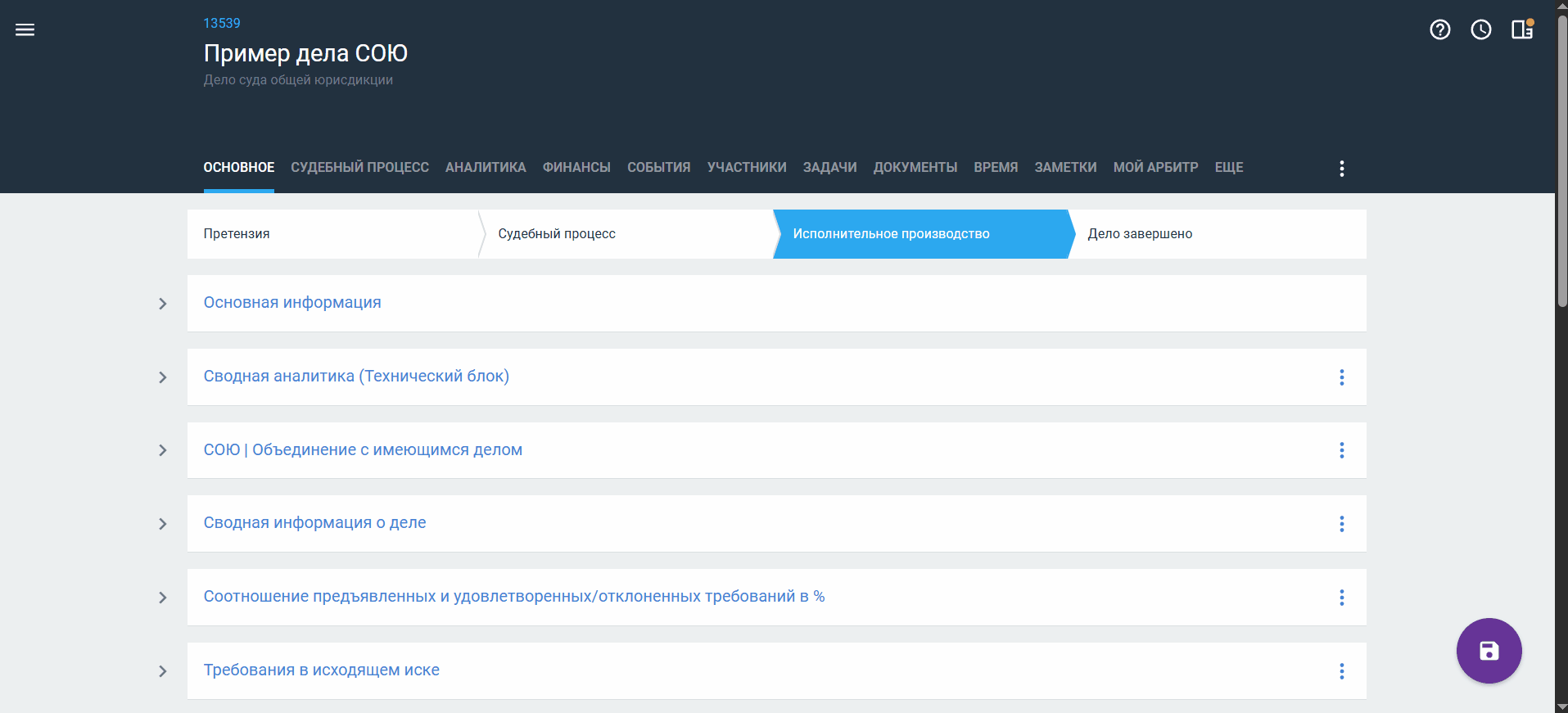Open options menu for Сводная аналитика section

tap(1341, 377)
